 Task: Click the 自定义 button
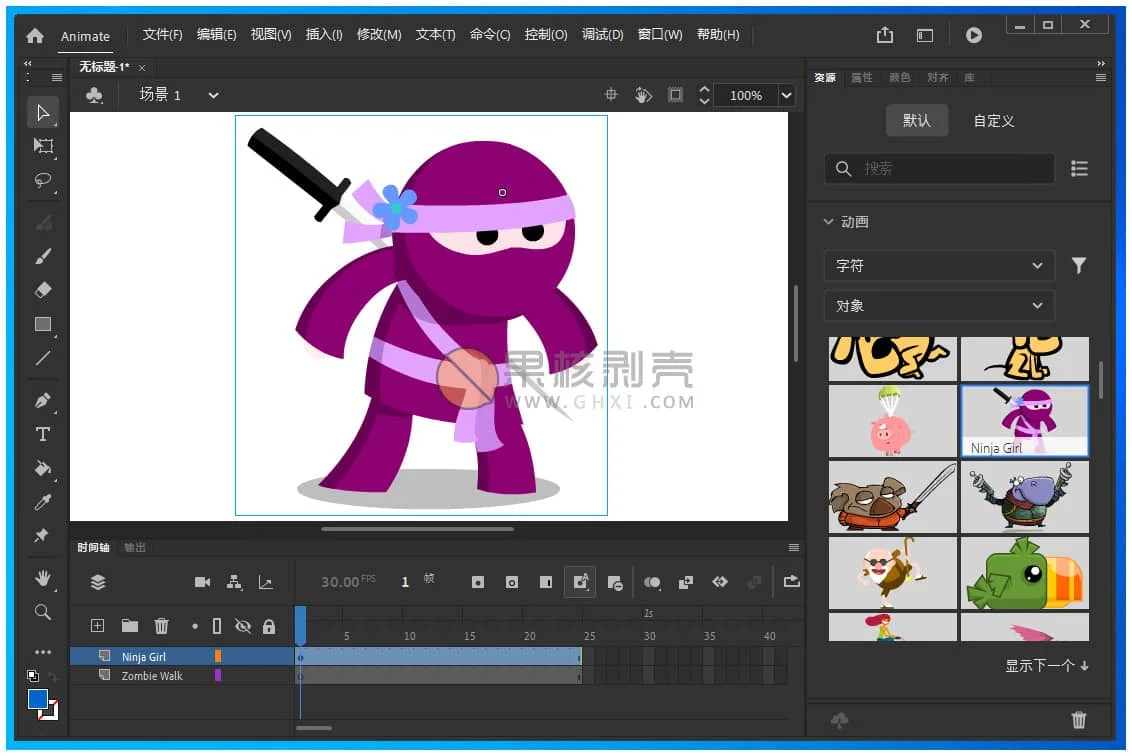[993, 121]
